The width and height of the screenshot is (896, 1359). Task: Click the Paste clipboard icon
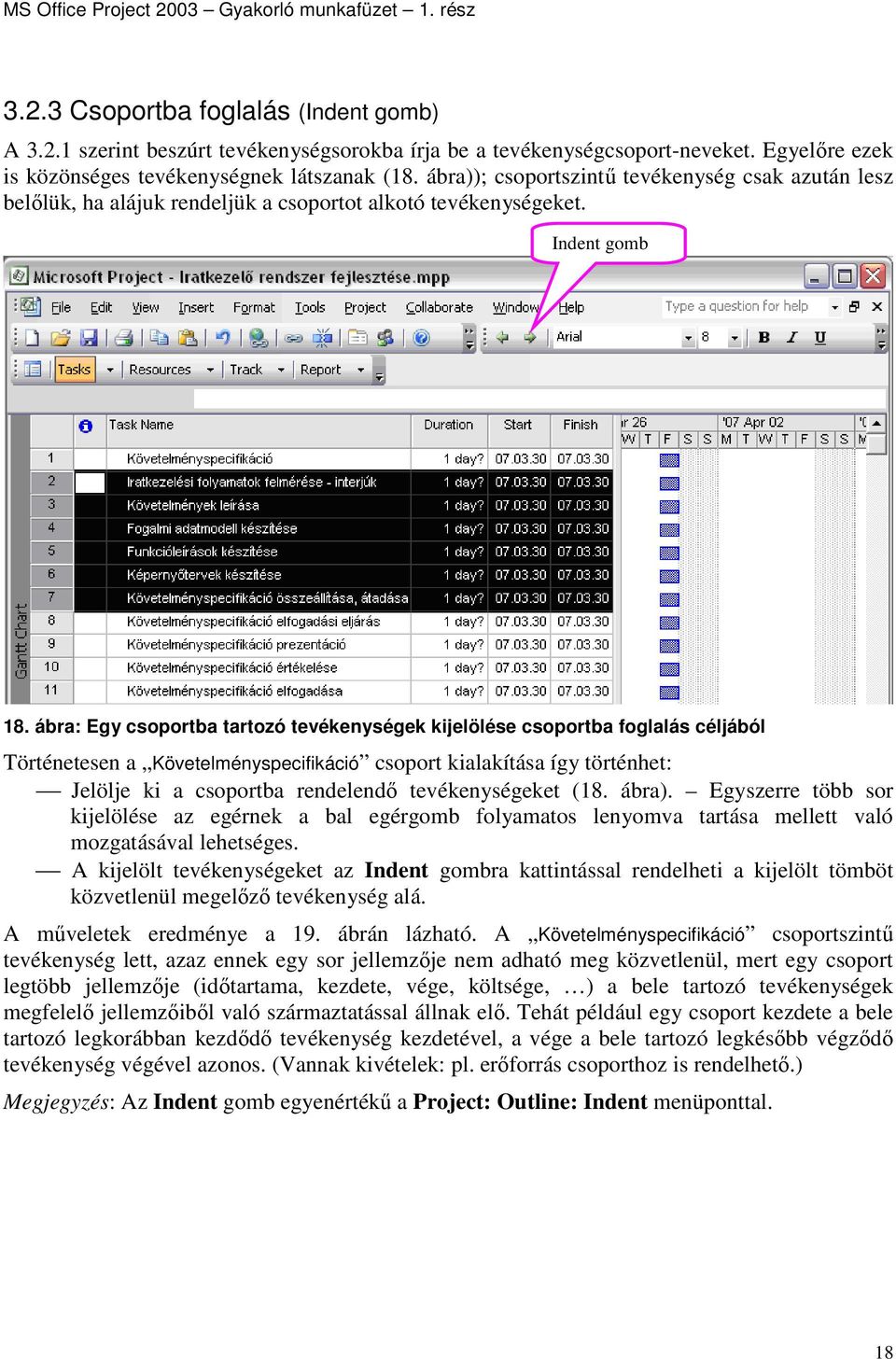pos(188,338)
